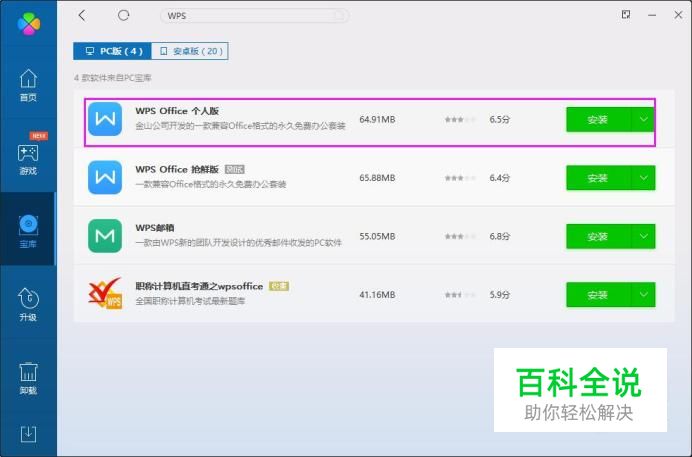The width and height of the screenshot is (692, 457).
Task: Click star rating of WPS Office 个人版
Action: 460,120
